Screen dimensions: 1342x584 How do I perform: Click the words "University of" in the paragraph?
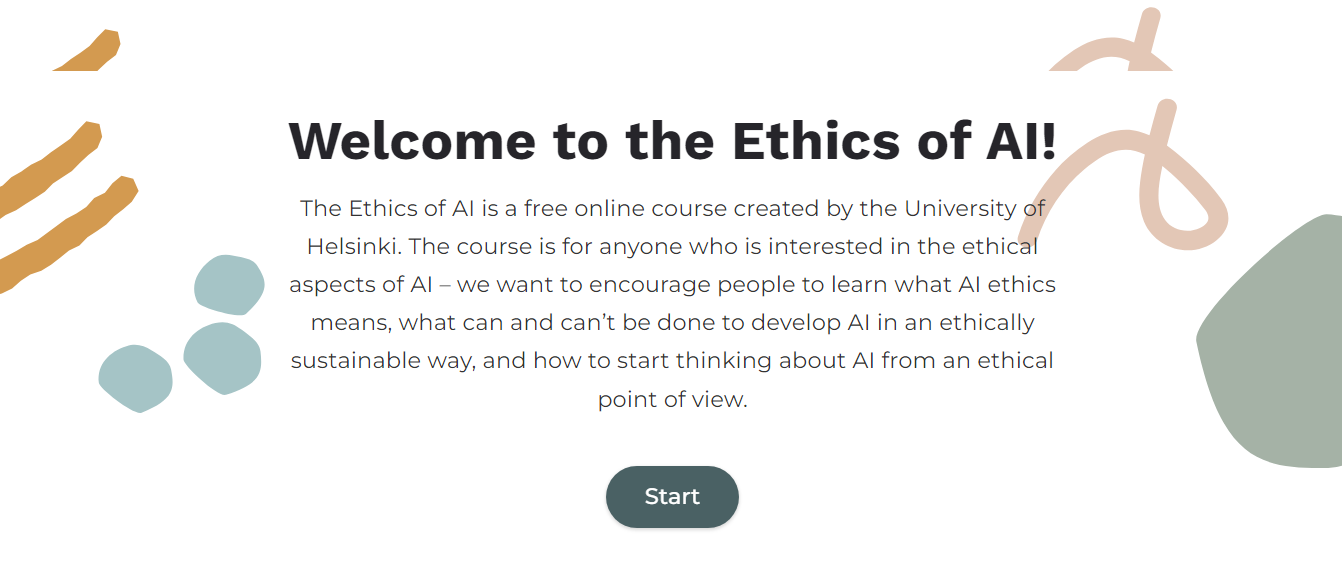click(975, 208)
